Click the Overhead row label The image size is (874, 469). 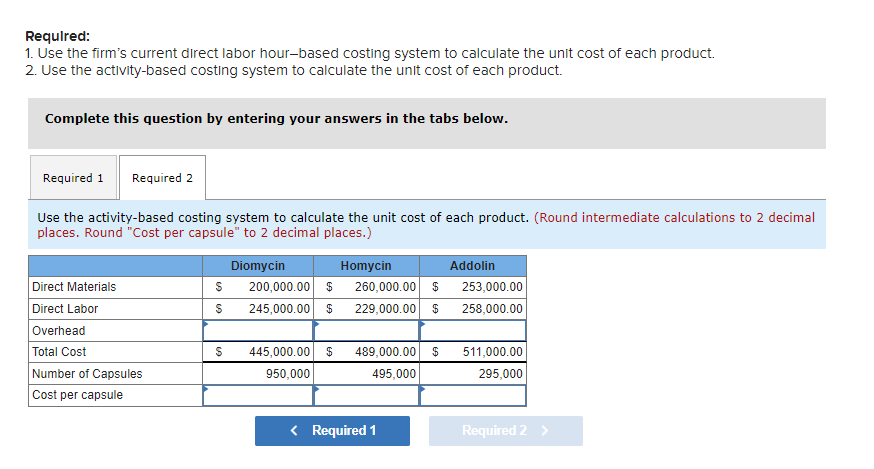[59, 331]
